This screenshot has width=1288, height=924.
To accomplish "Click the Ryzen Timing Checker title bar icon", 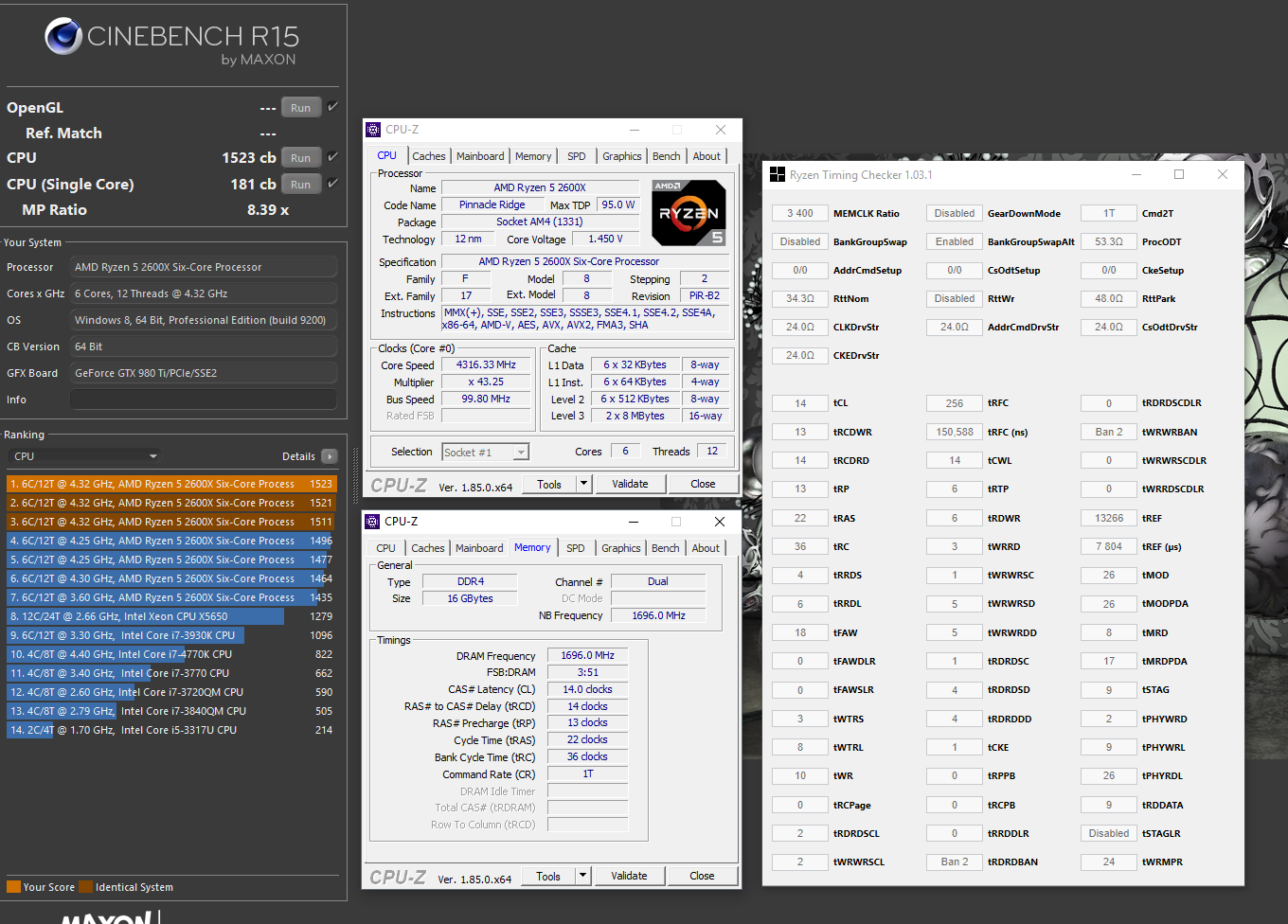I will click(x=778, y=174).
